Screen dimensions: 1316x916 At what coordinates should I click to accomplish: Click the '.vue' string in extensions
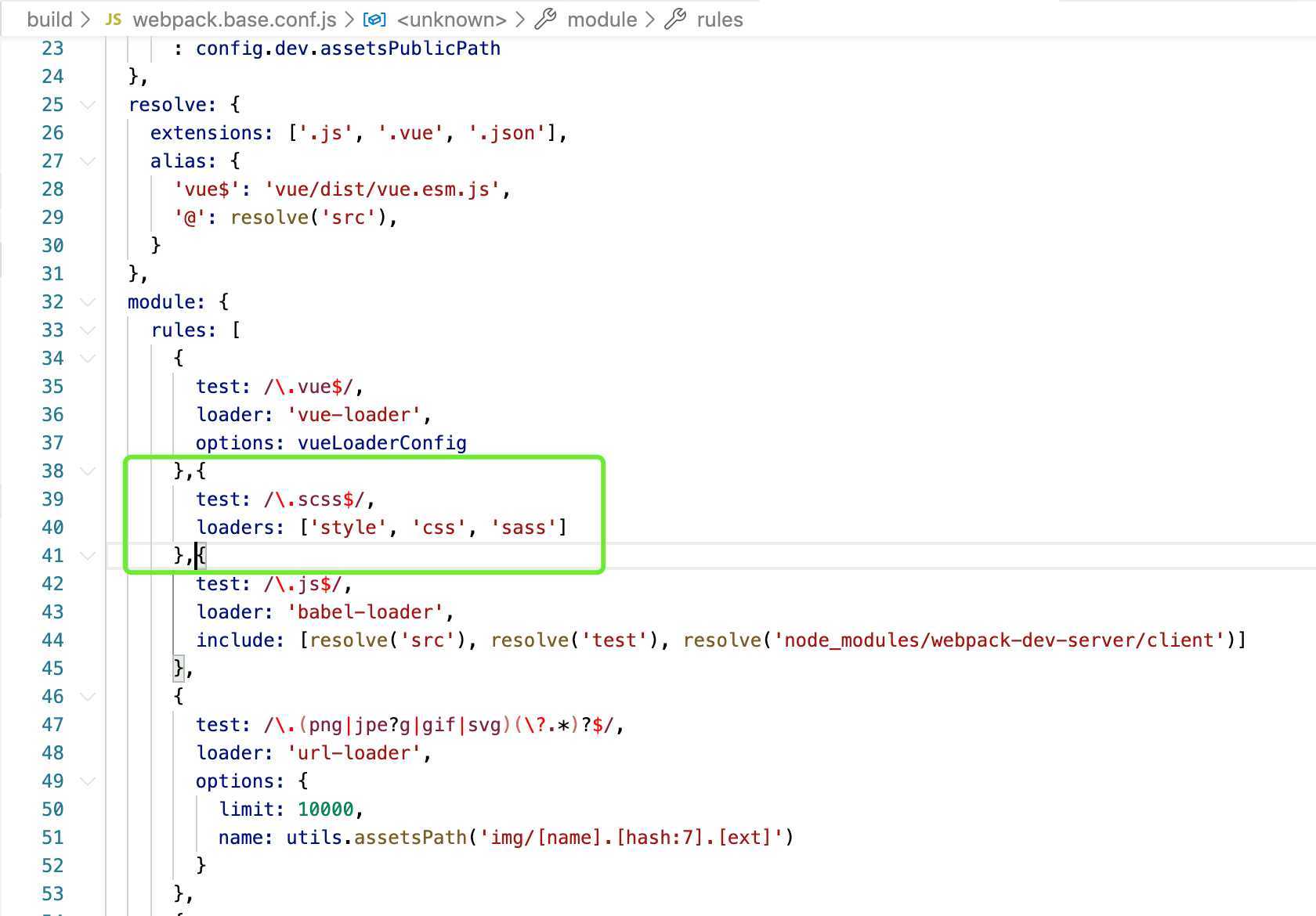click(x=410, y=133)
